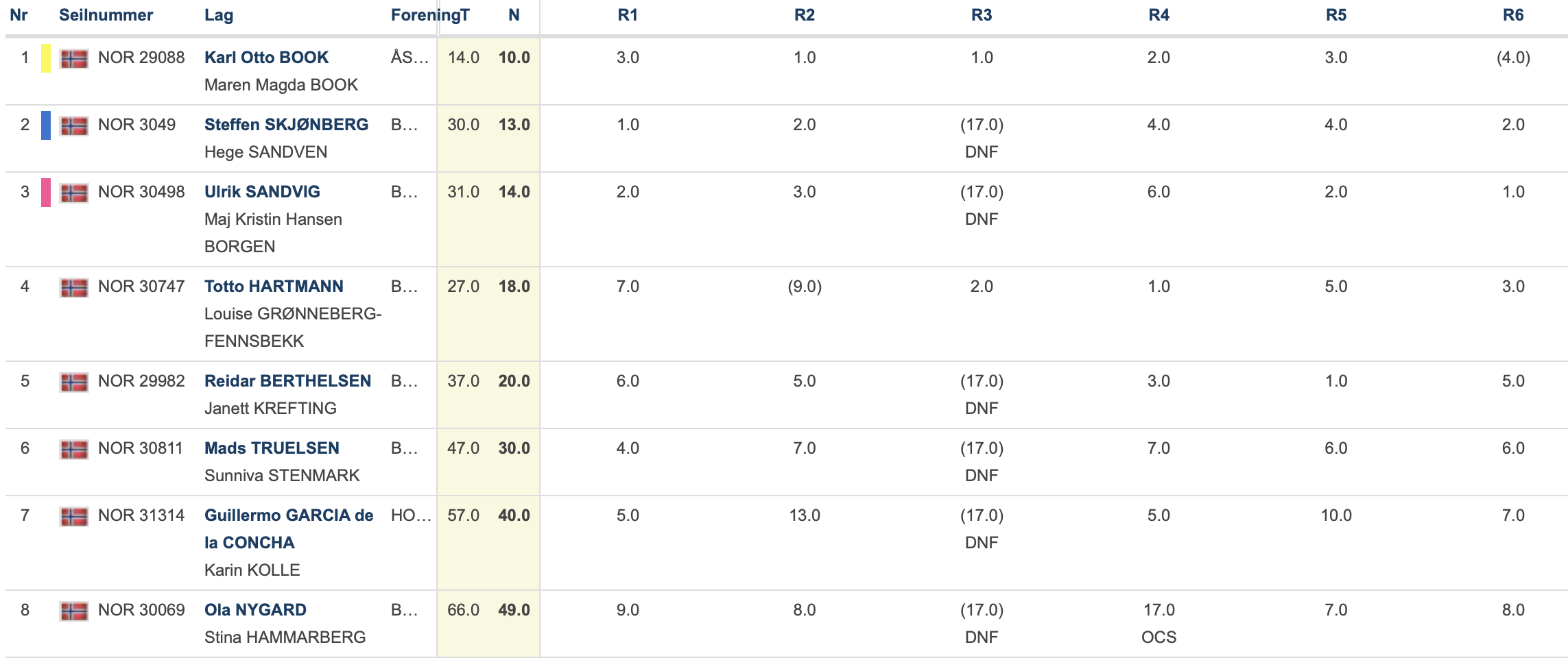Open Totto HARTMANN's profile link

click(274, 287)
